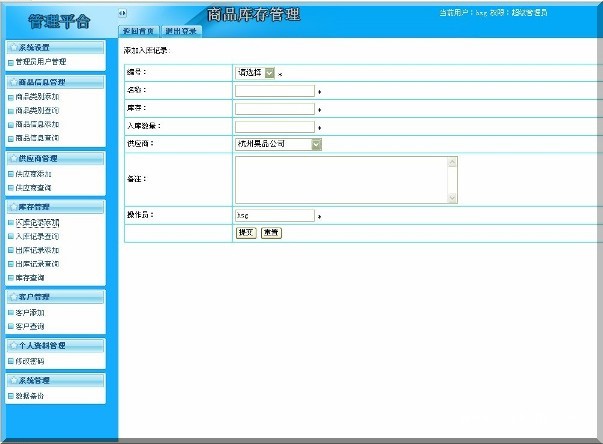
Task: Click the icon next to 供应商查询
Action: click(x=11, y=187)
